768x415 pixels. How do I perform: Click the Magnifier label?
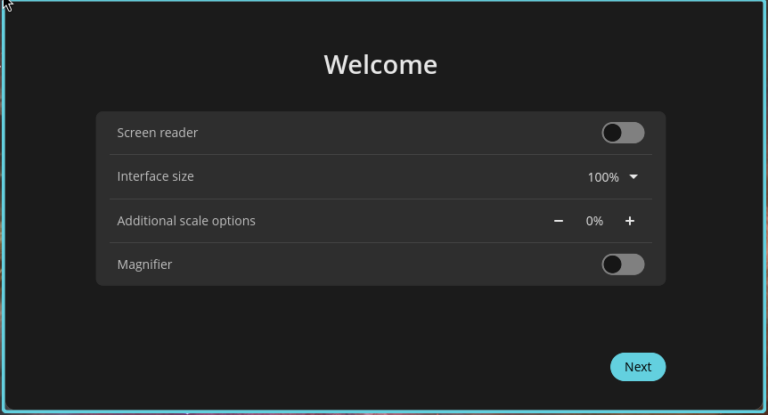click(x=144, y=265)
